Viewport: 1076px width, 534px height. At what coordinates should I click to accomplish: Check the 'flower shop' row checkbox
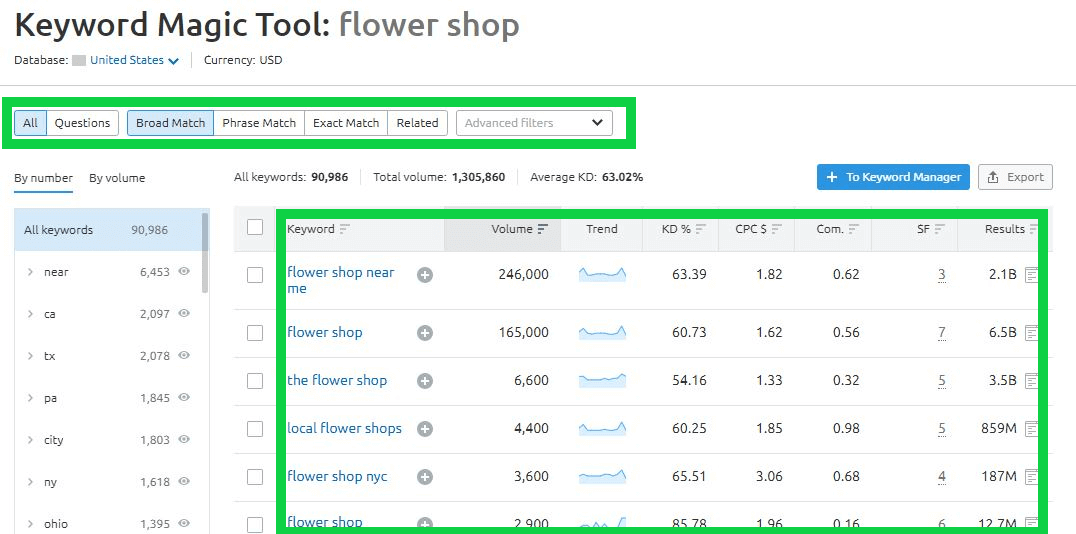point(255,333)
